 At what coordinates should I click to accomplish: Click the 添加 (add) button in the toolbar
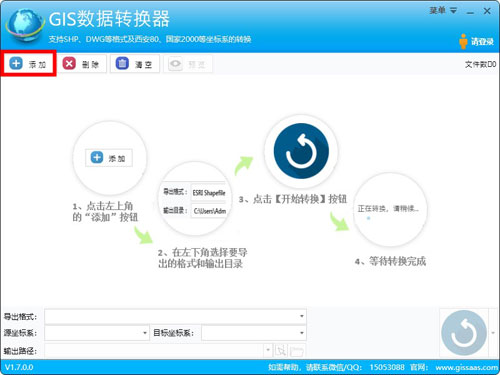click(x=28, y=64)
